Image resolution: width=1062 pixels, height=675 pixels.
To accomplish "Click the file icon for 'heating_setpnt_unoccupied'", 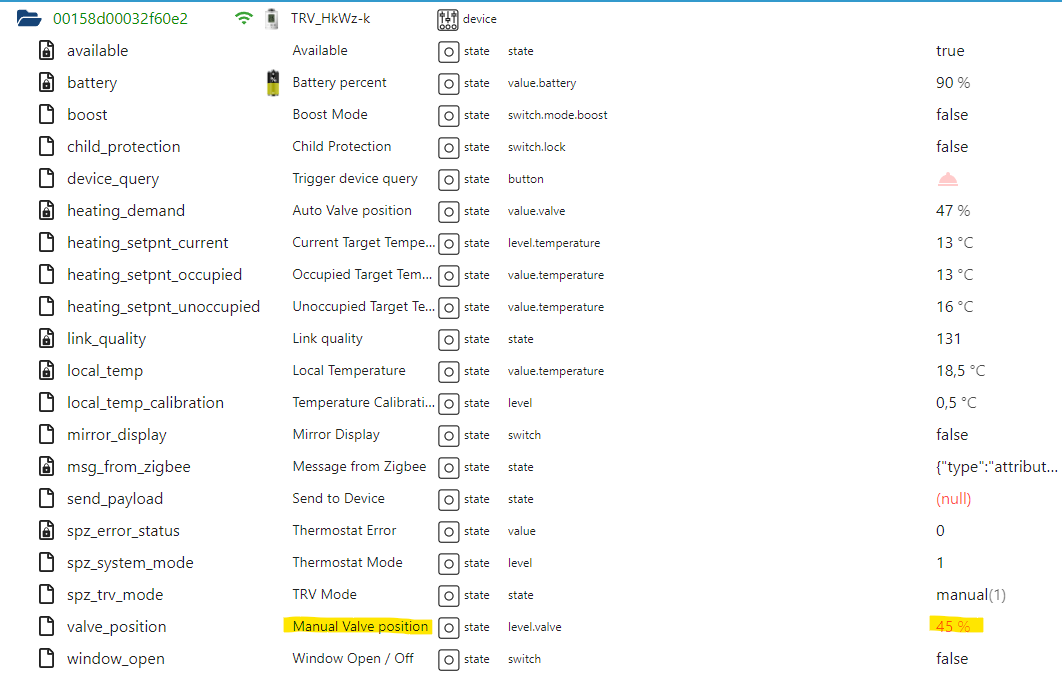I will tap(46, 307).
